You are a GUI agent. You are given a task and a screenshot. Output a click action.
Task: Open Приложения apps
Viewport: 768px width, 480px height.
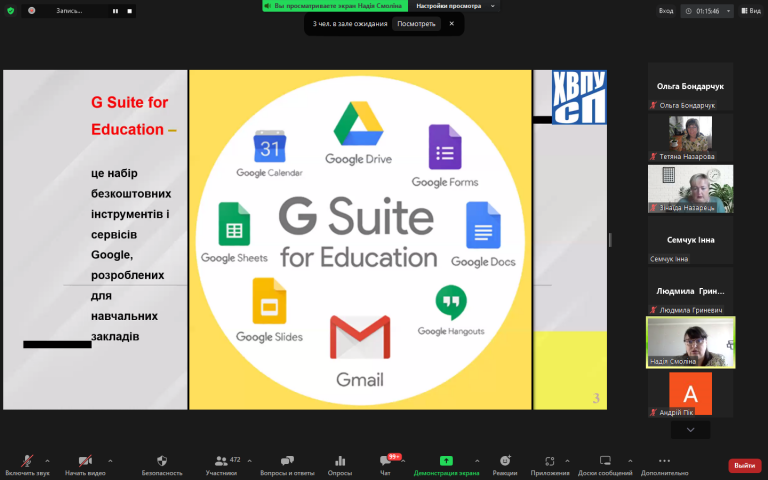pyautogui.click(x=550, y=465)
